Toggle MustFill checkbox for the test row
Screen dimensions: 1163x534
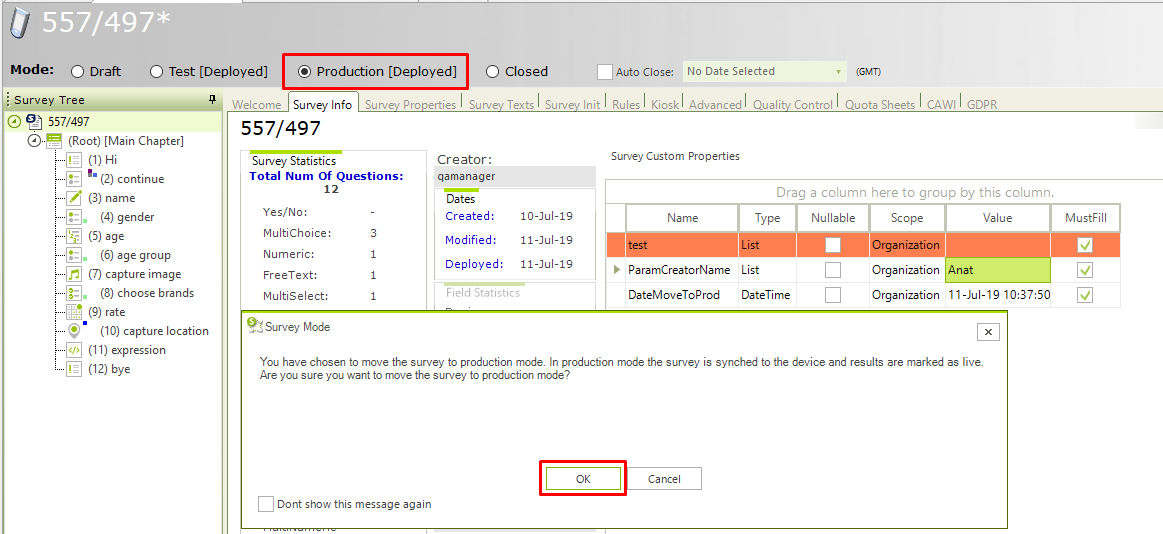[1085, 245]
